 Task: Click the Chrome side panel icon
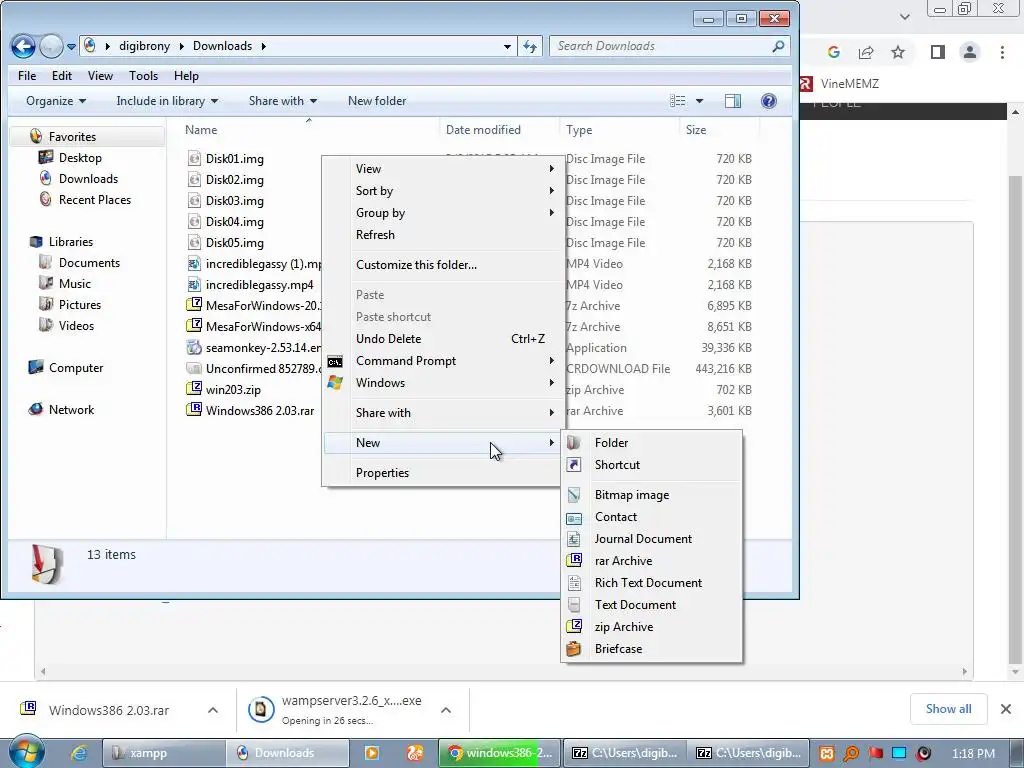point(937,52)
